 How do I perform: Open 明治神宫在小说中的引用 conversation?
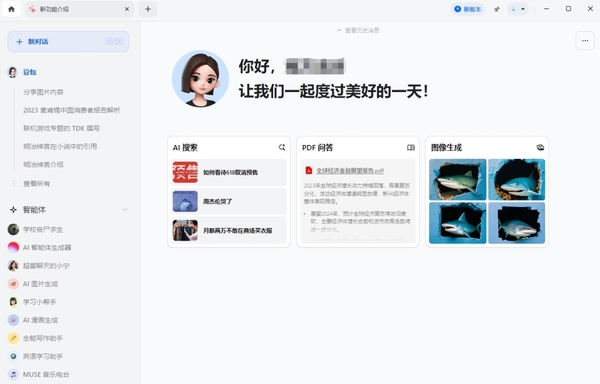[x=60, y=146]
